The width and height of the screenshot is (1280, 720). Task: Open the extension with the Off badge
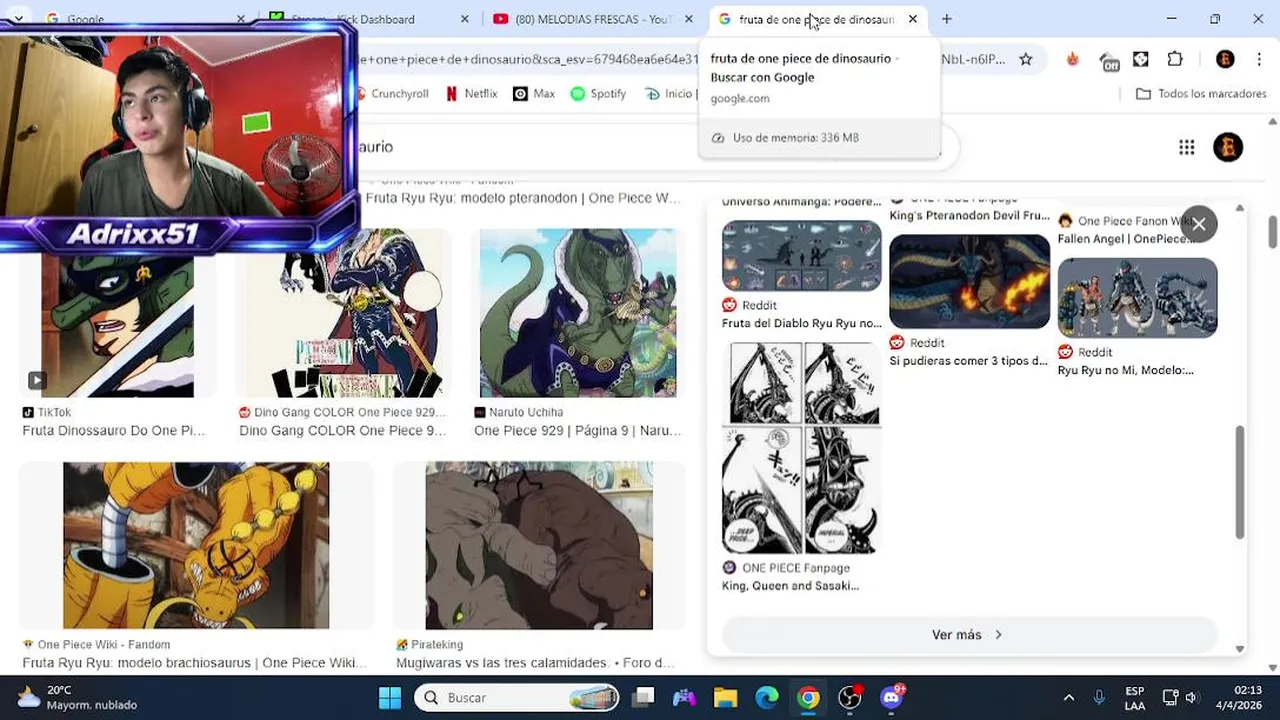pos(1108,60)
